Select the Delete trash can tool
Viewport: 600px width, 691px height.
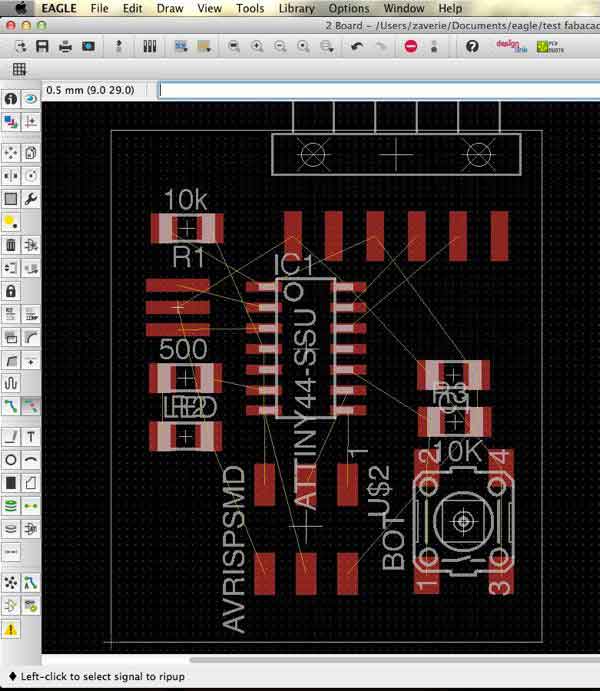pyautogui.click(x=11, y=245)
